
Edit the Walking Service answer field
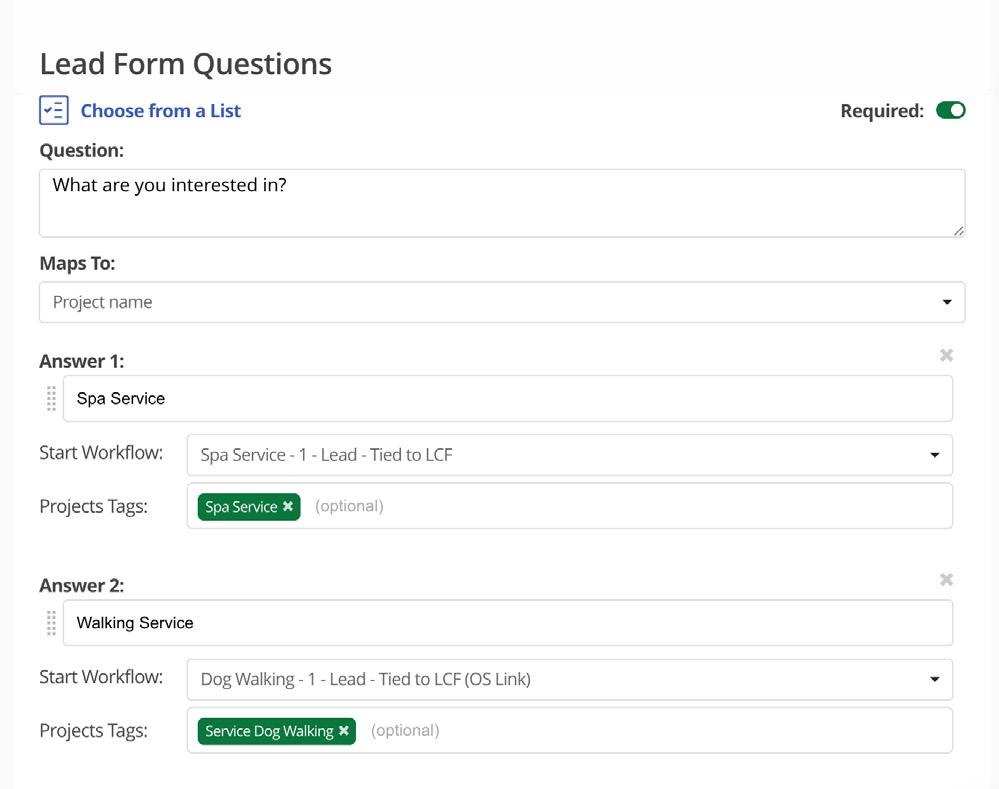pos(507,623)
